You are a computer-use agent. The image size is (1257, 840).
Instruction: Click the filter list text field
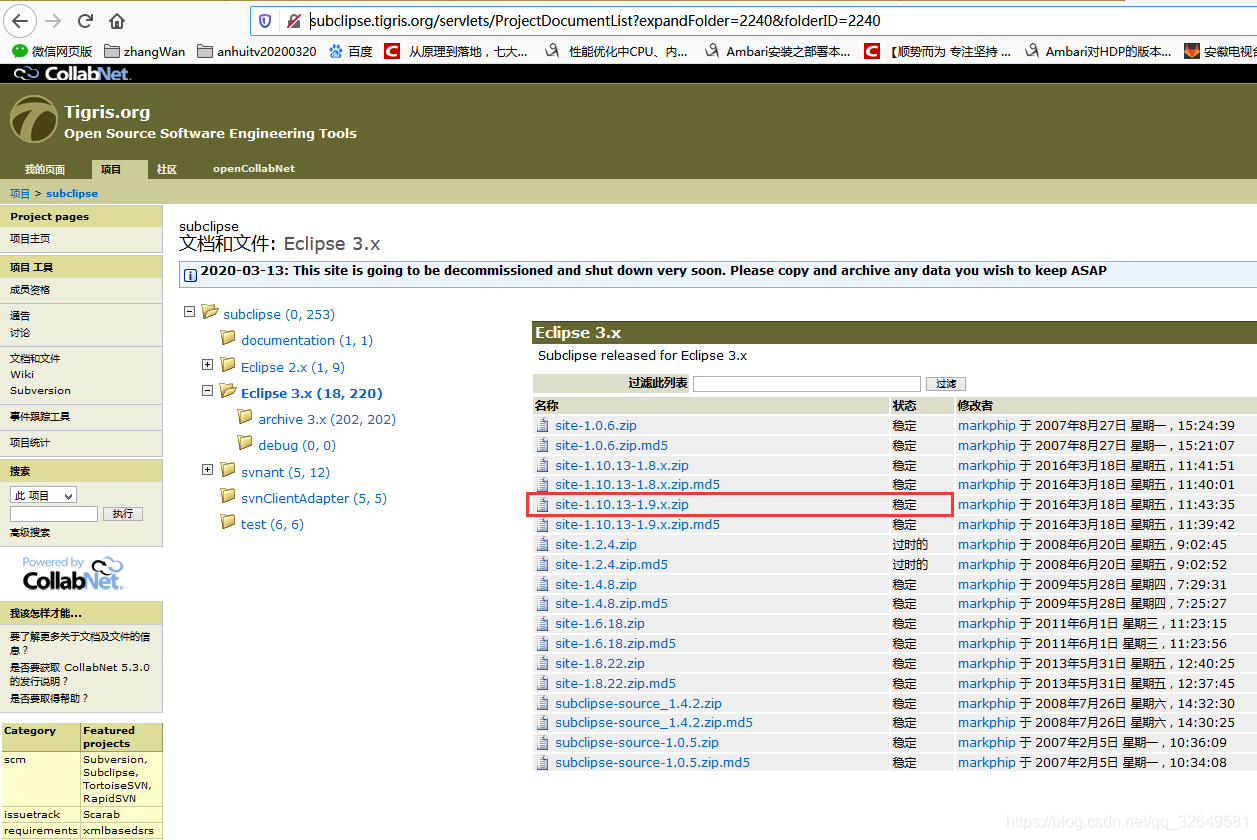(x=806, y=384)
